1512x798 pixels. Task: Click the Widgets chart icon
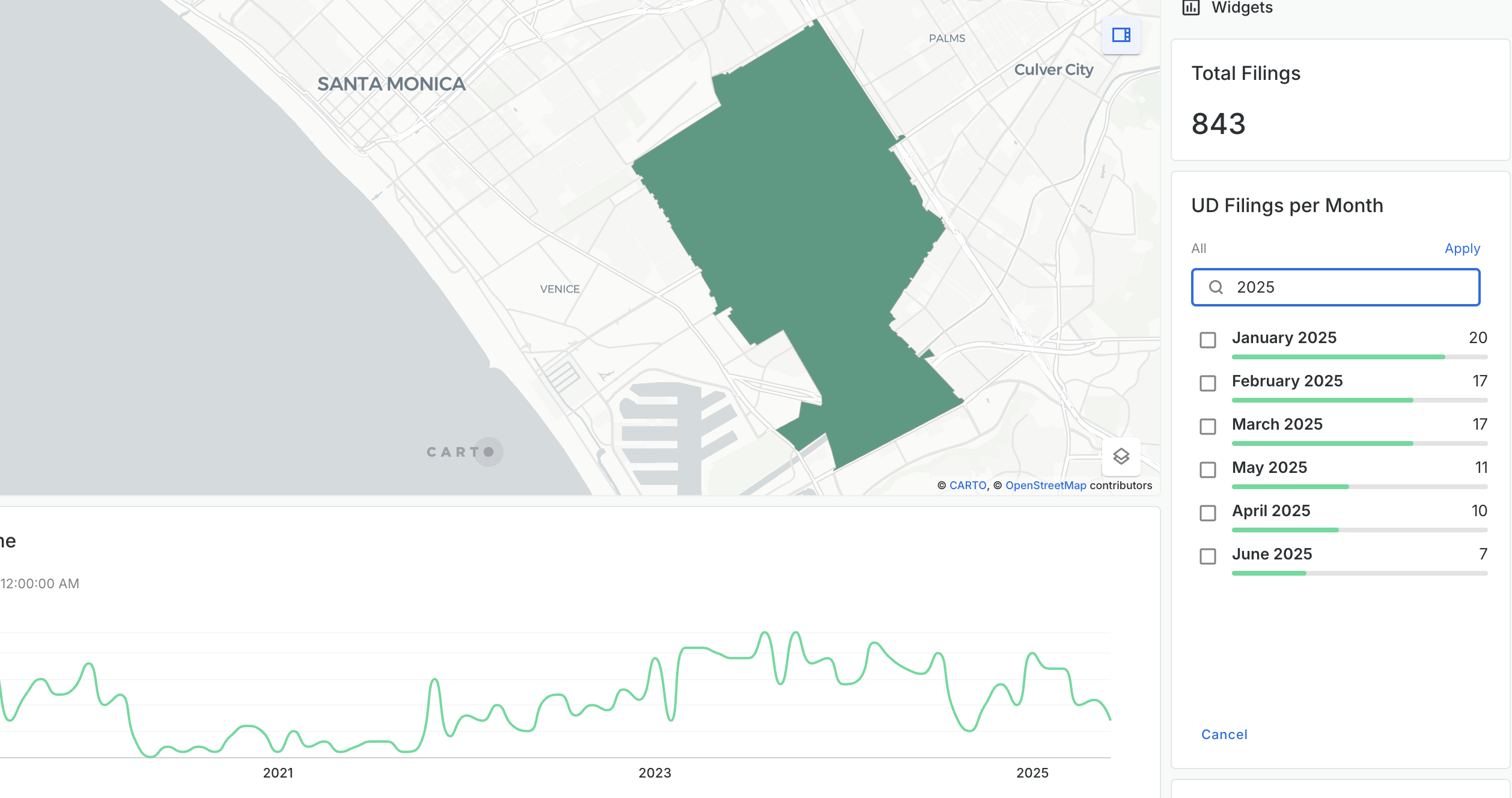coord(1190,7)
